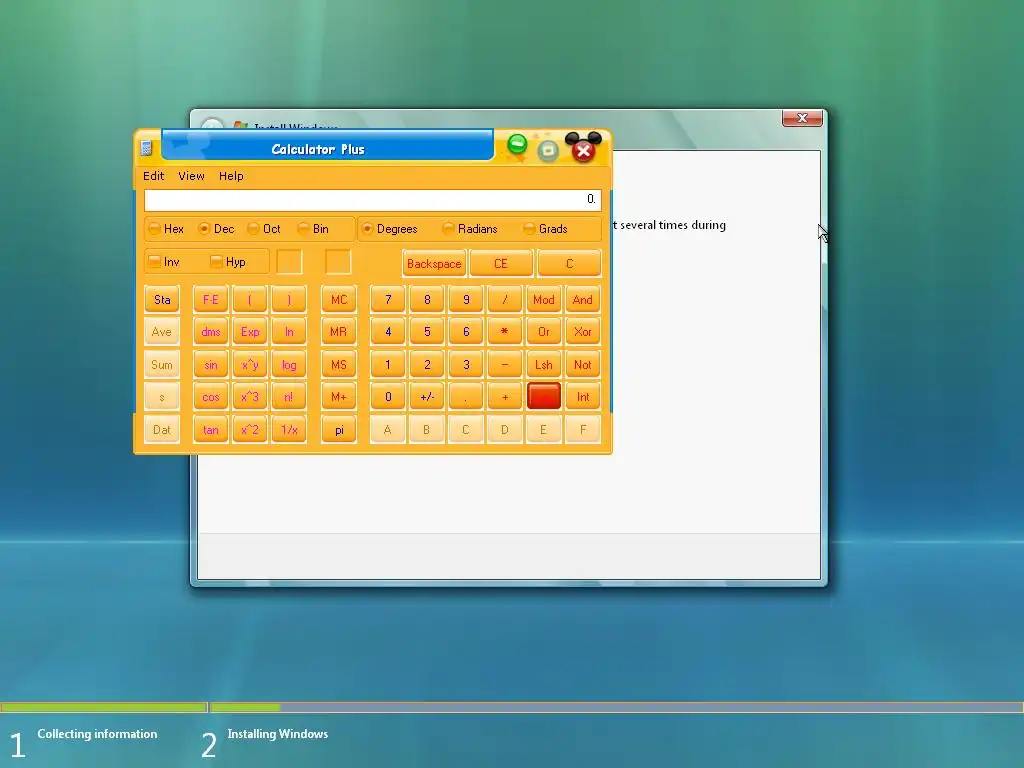Click the Mod operator
Viewport: 1024px width, 768px height.
point(543,300)
